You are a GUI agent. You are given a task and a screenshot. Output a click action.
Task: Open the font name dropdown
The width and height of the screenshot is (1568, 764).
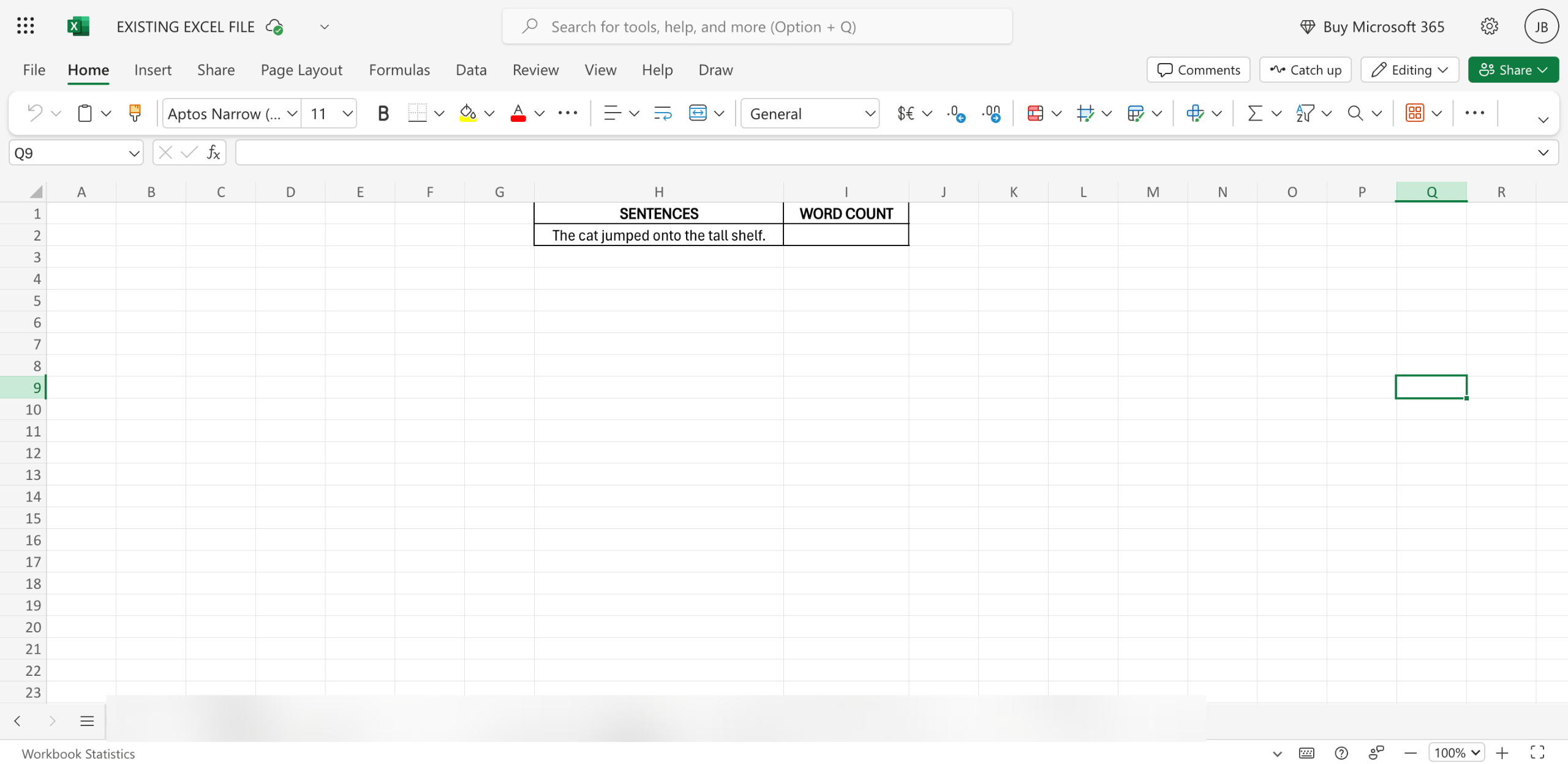click(292, 114)
